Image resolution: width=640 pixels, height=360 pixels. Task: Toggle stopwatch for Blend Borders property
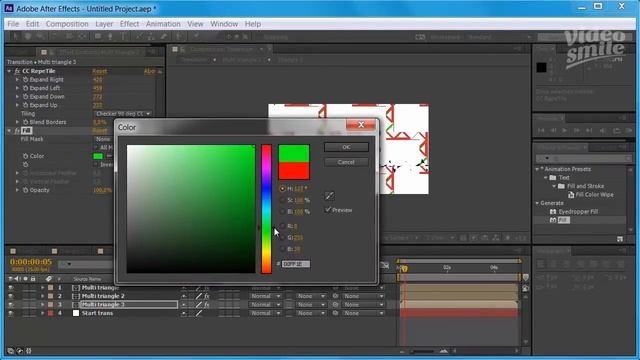click(25, 122)
